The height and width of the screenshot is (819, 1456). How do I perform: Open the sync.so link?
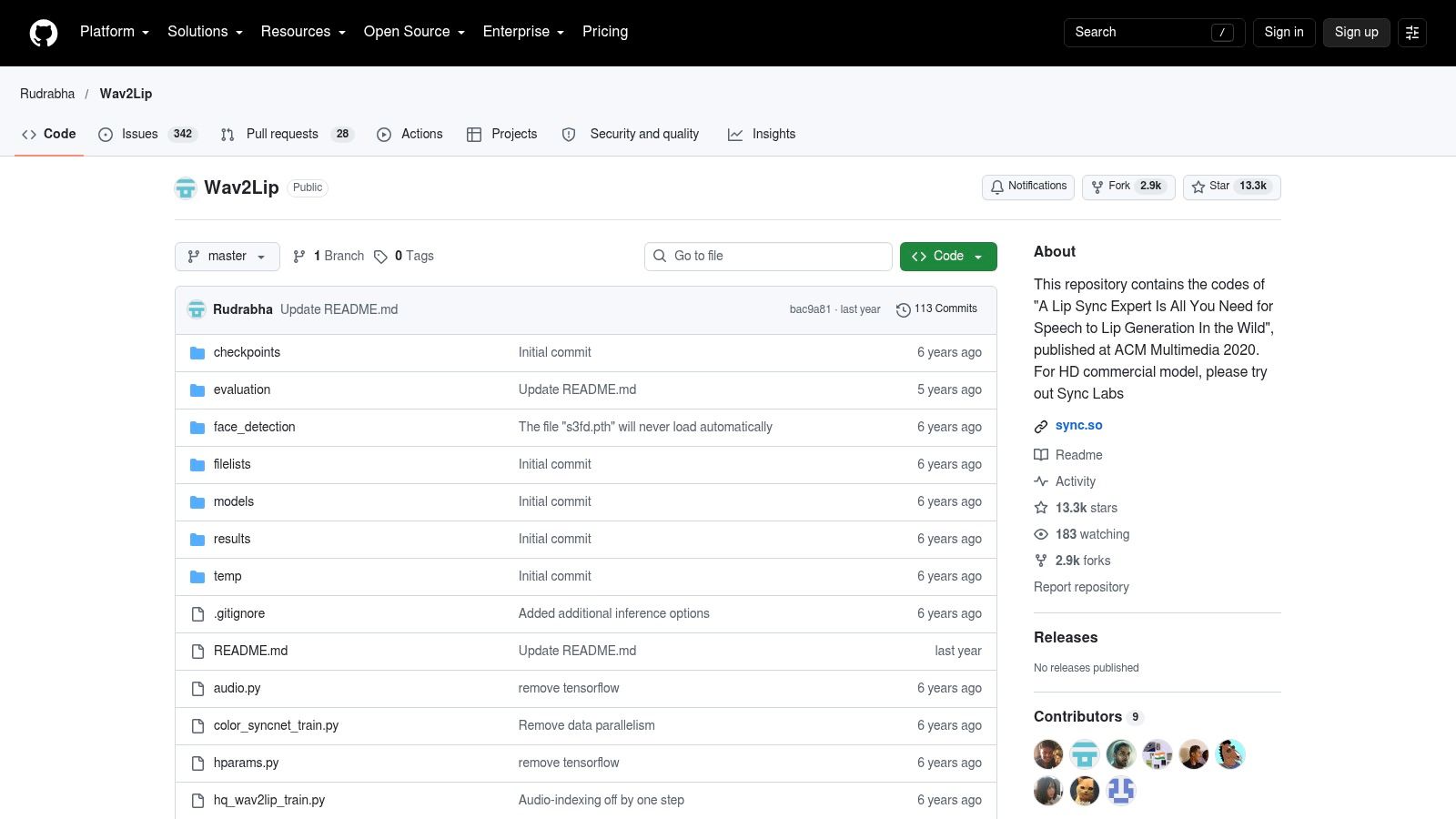click(1078, 426)
